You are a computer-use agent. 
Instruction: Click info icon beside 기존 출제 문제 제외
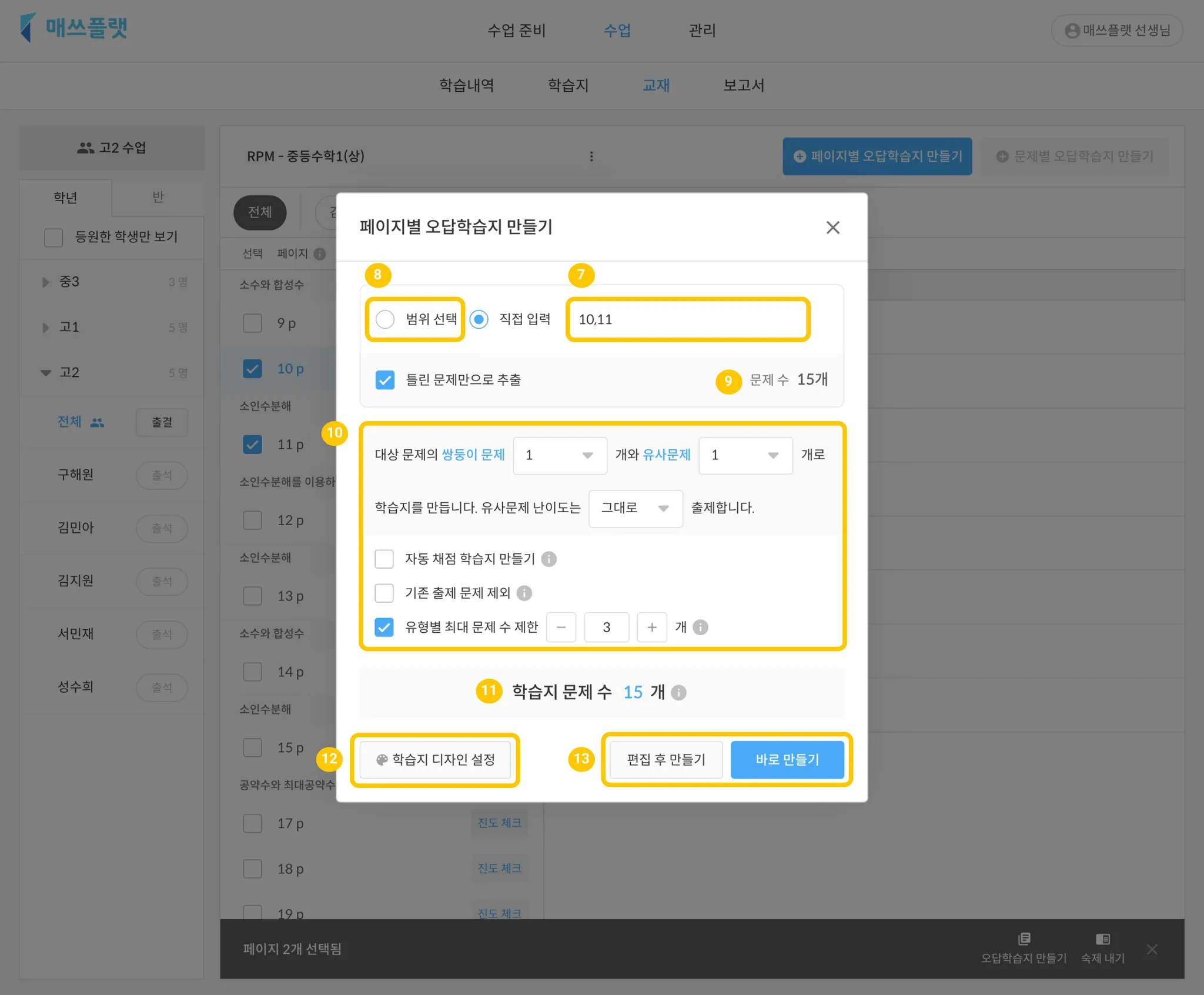pos(524,593)
